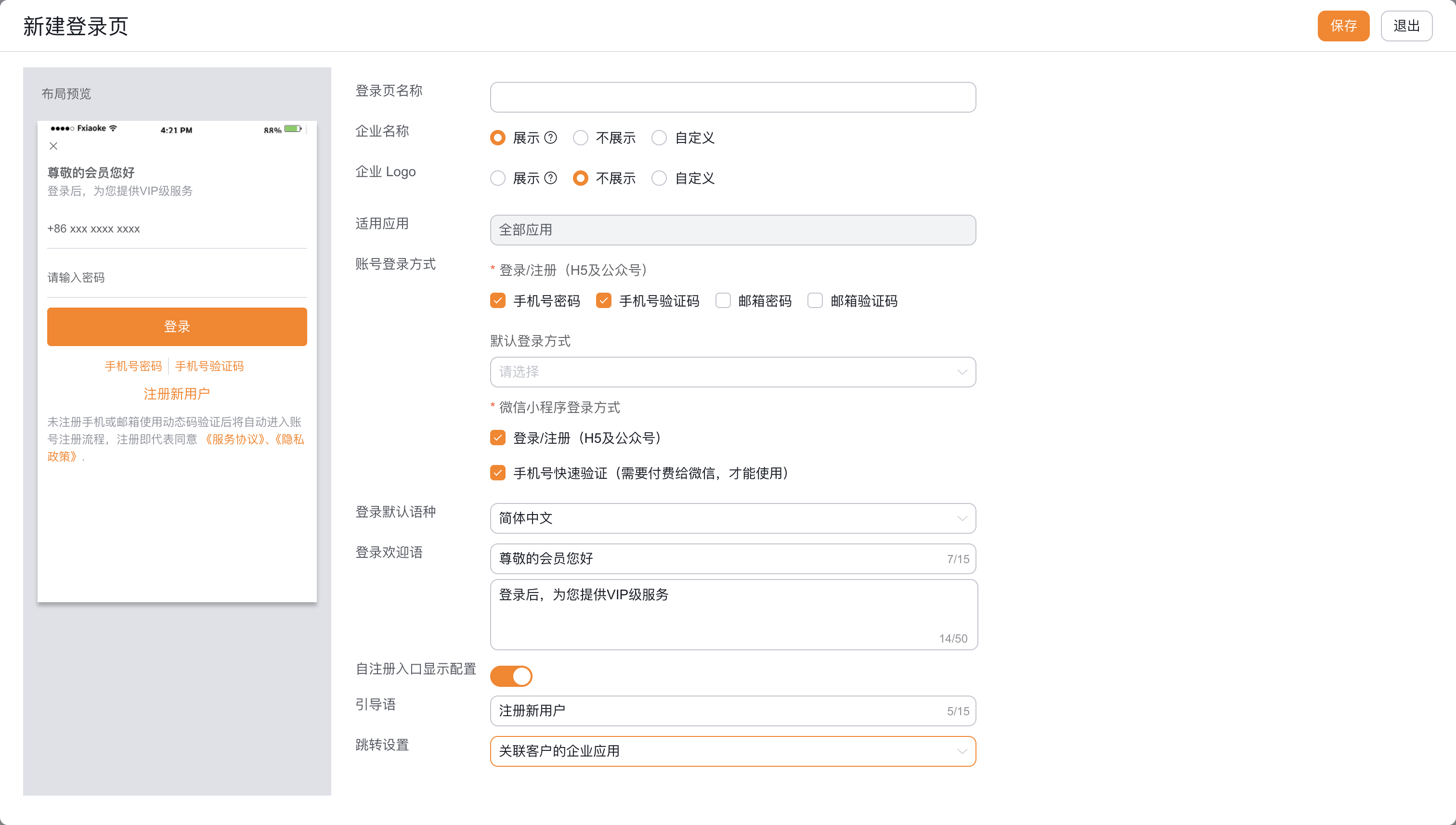Open the 跳转设置 关联客户的企业应用 dropdown
Image resolution: width=1456 pixels, height=825 pixels.
coord(733,751)
